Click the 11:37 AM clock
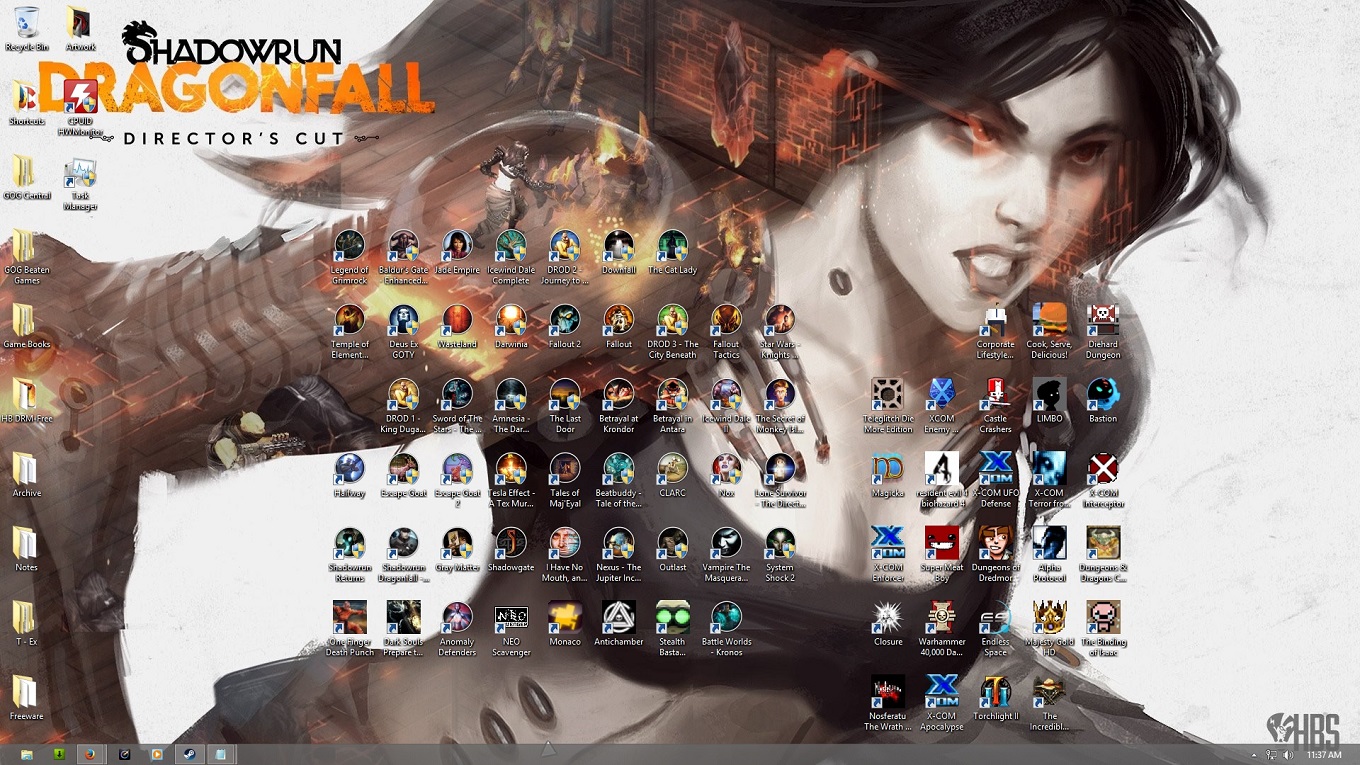 tap(1324, 755)
